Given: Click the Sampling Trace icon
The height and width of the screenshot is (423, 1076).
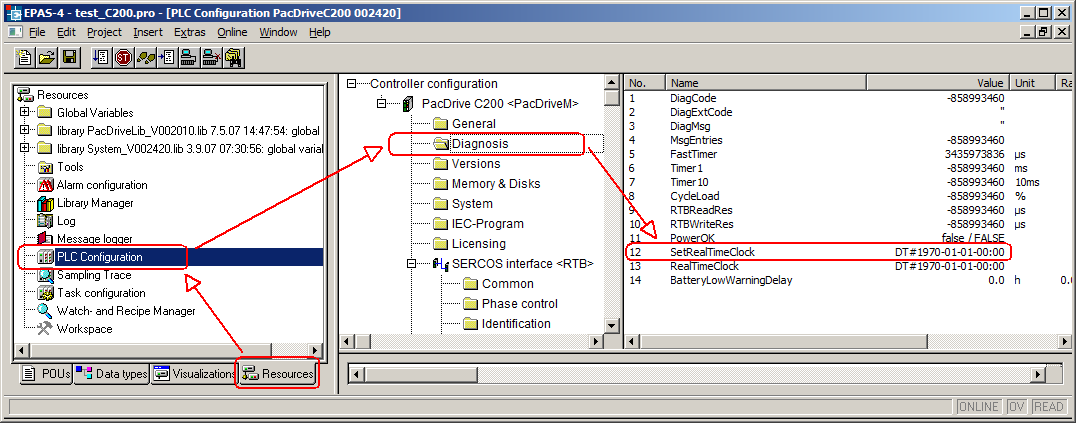Looking at the screenshot, I should coord(46,275).
